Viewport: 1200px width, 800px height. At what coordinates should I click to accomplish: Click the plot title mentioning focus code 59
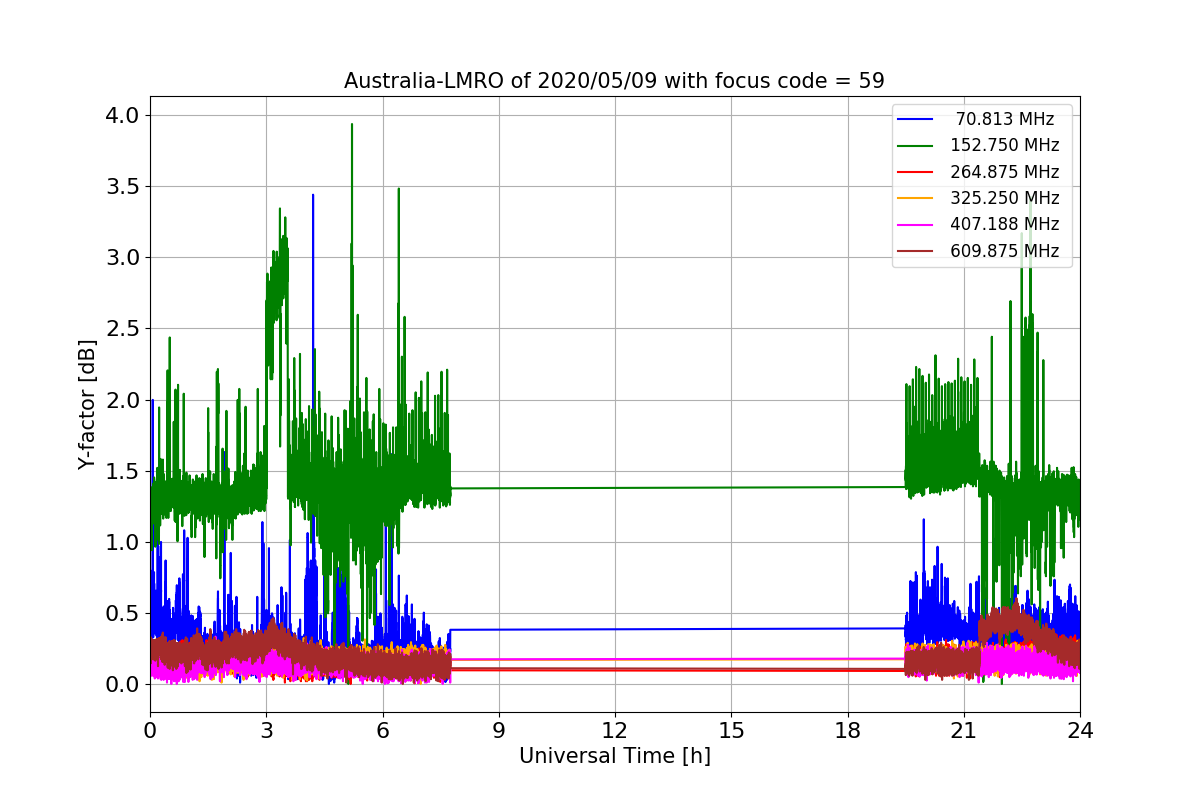point(614,81)
